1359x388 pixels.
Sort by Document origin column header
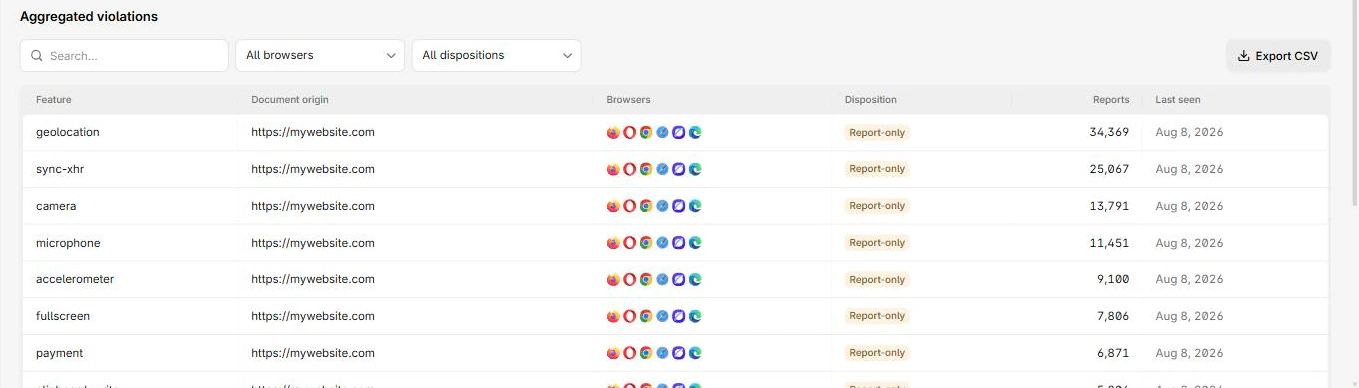tap(290, 100)
